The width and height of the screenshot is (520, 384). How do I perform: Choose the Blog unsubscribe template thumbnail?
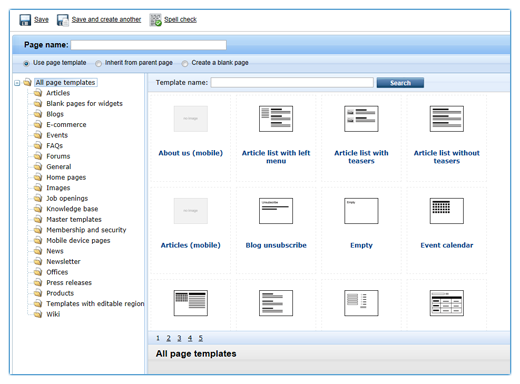pyautogui.click(x=276, y=211)
